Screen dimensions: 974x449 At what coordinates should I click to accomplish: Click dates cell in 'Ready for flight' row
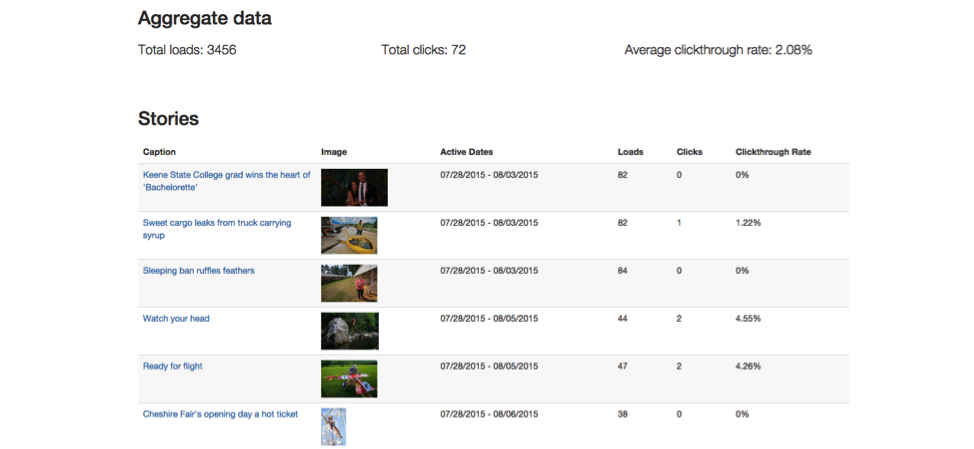[x=489, y=366]
